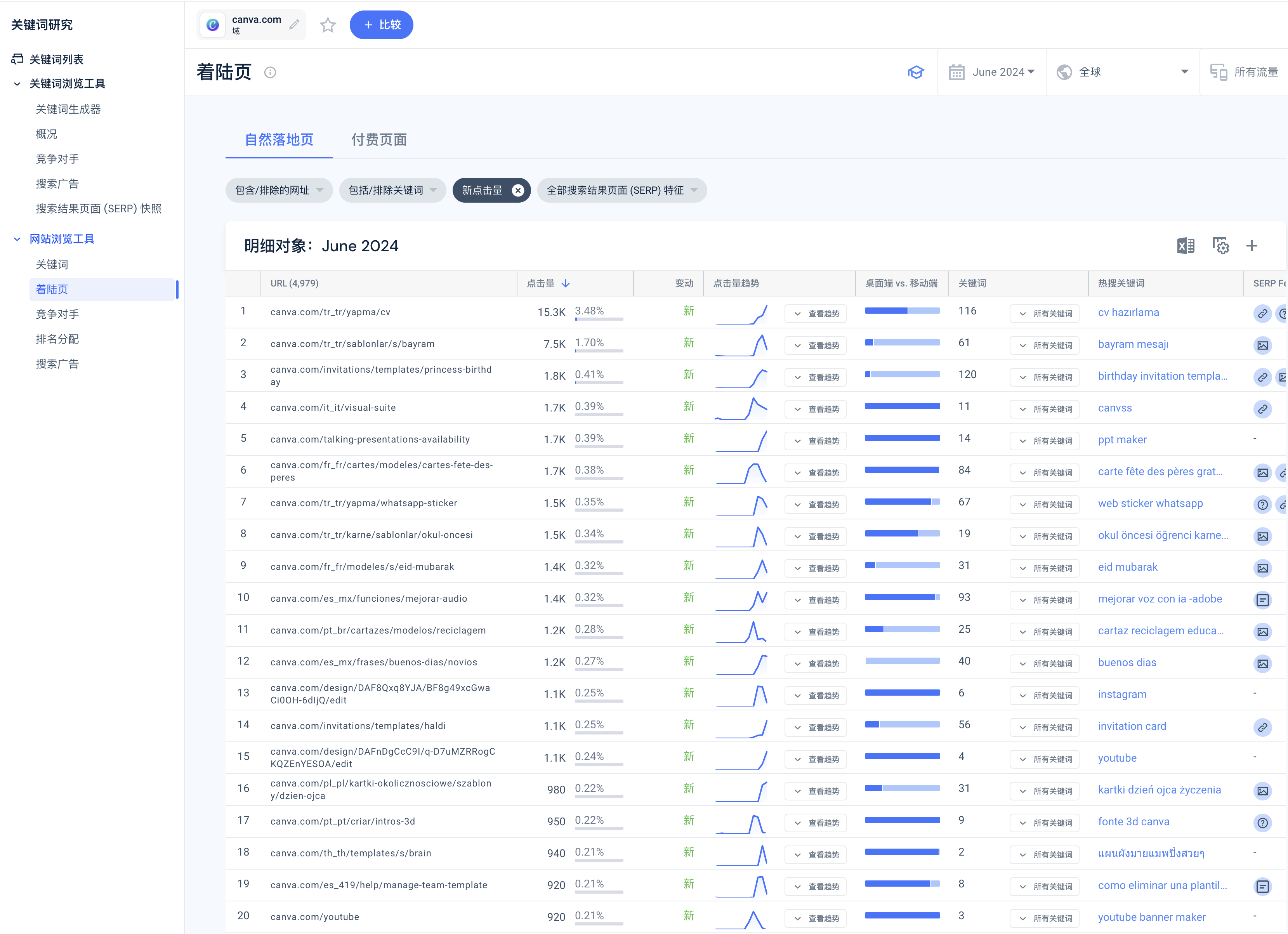Open 包括/排除关键词 filter dropdown

[392, 190]
